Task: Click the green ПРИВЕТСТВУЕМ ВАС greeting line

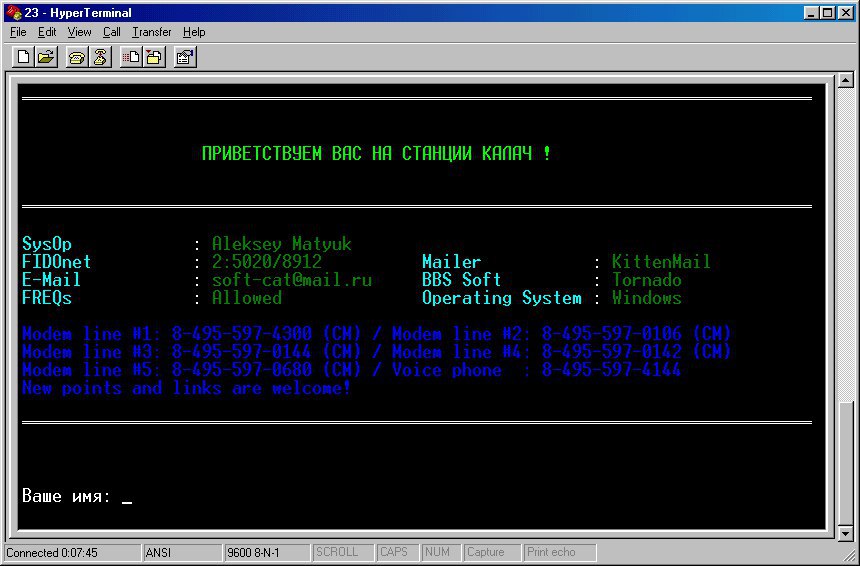Action: (x=376, y=154)
